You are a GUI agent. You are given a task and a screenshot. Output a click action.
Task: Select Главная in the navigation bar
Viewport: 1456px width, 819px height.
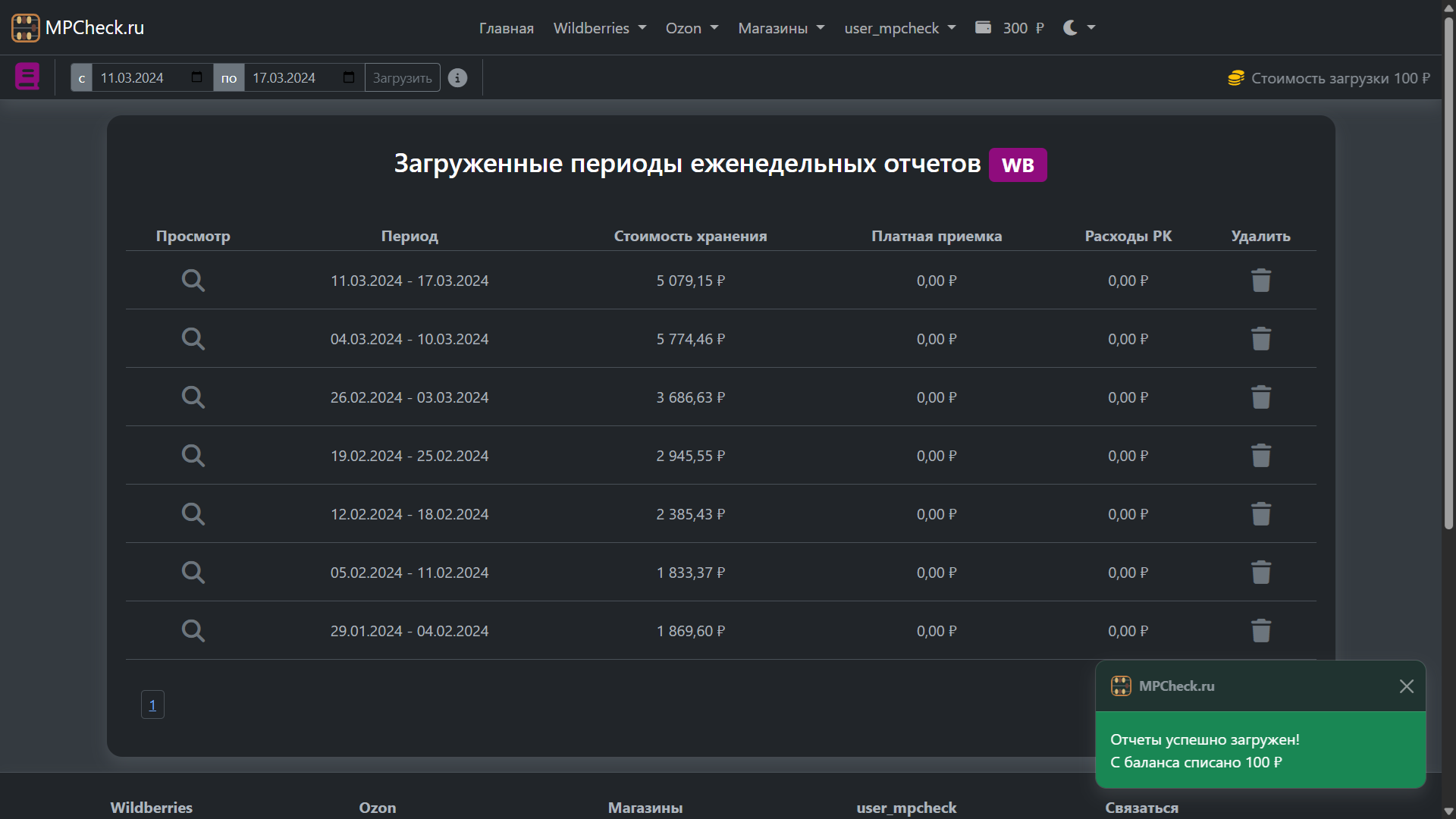[506, 27]
